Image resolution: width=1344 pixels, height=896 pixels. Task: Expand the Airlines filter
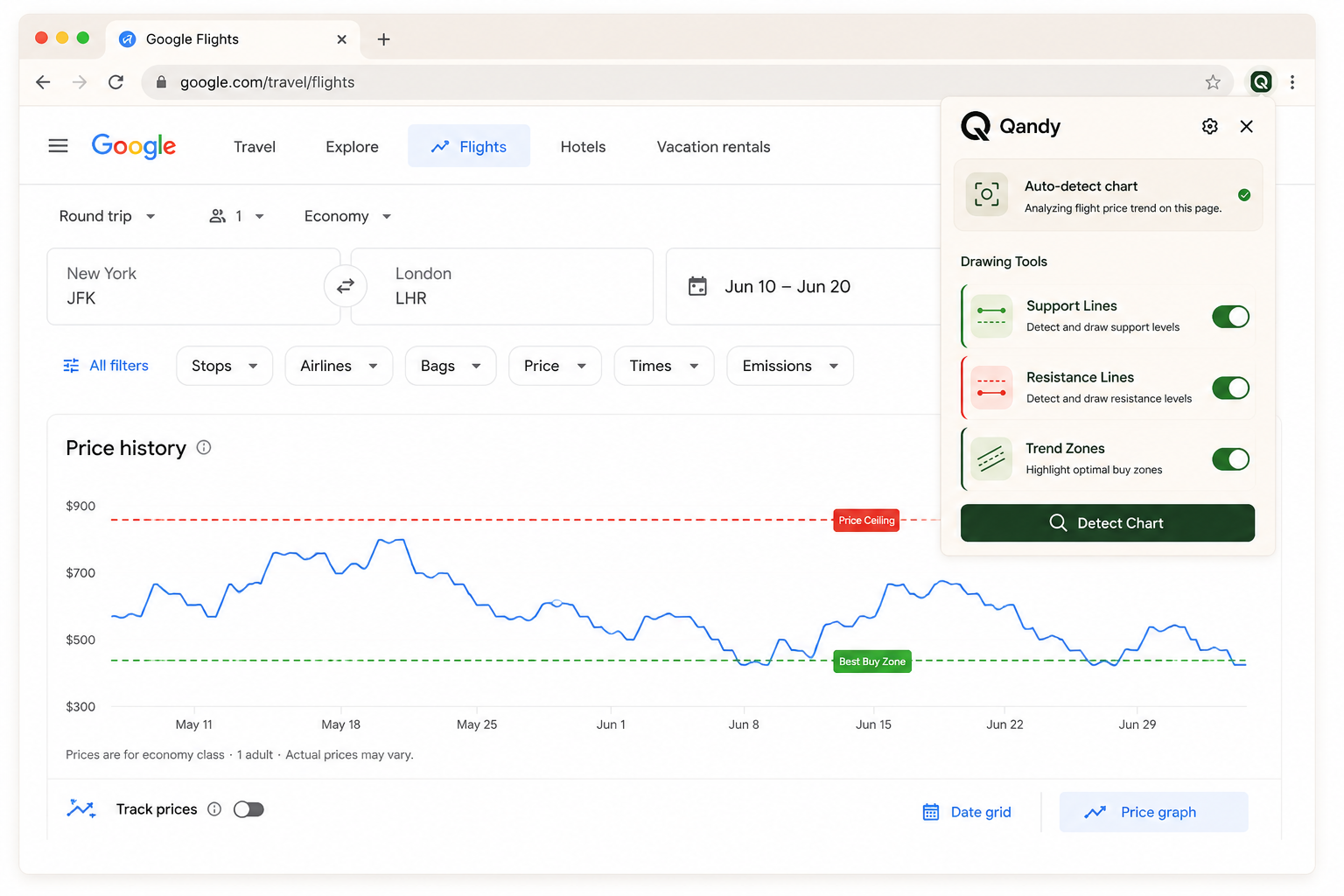[x=339, y=366]
